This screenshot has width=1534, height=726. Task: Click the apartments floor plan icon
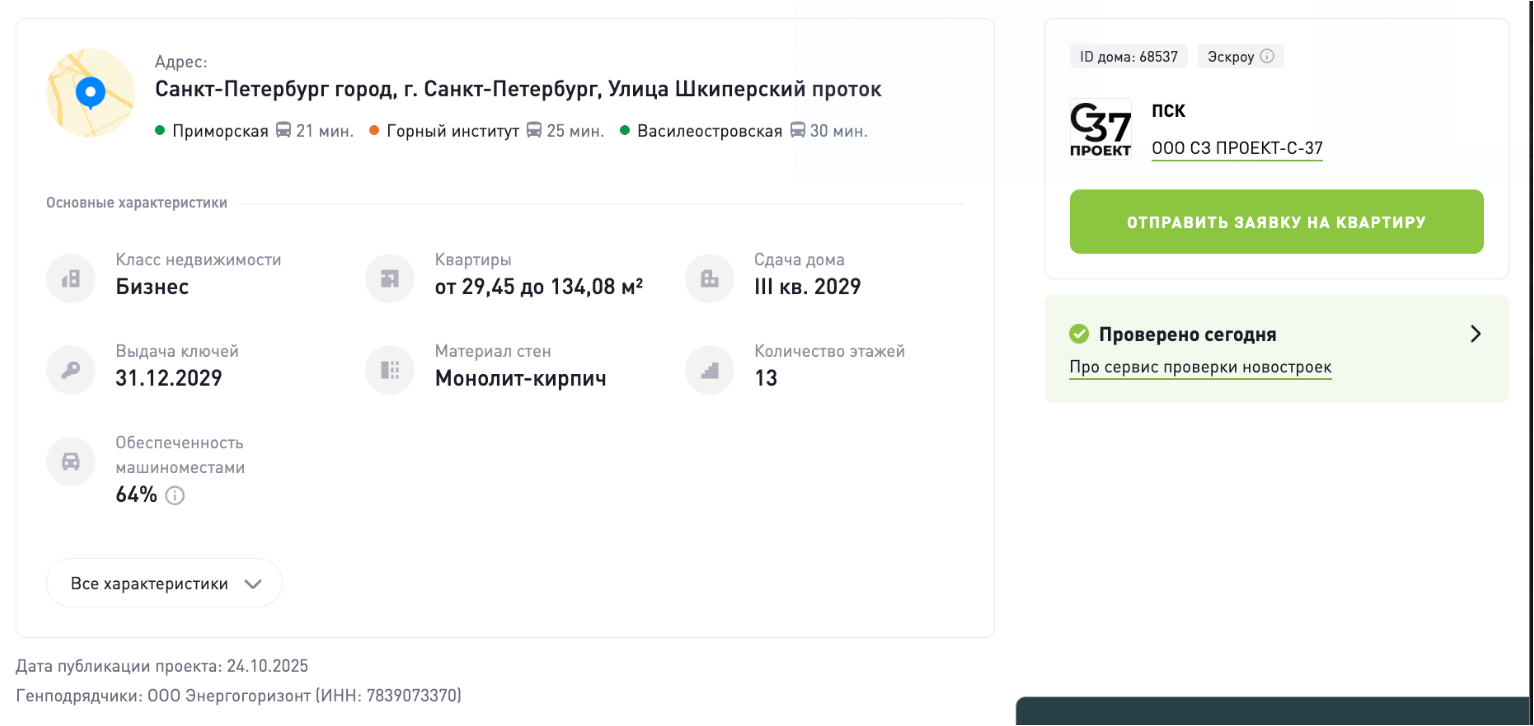click(x=390, y=279)
